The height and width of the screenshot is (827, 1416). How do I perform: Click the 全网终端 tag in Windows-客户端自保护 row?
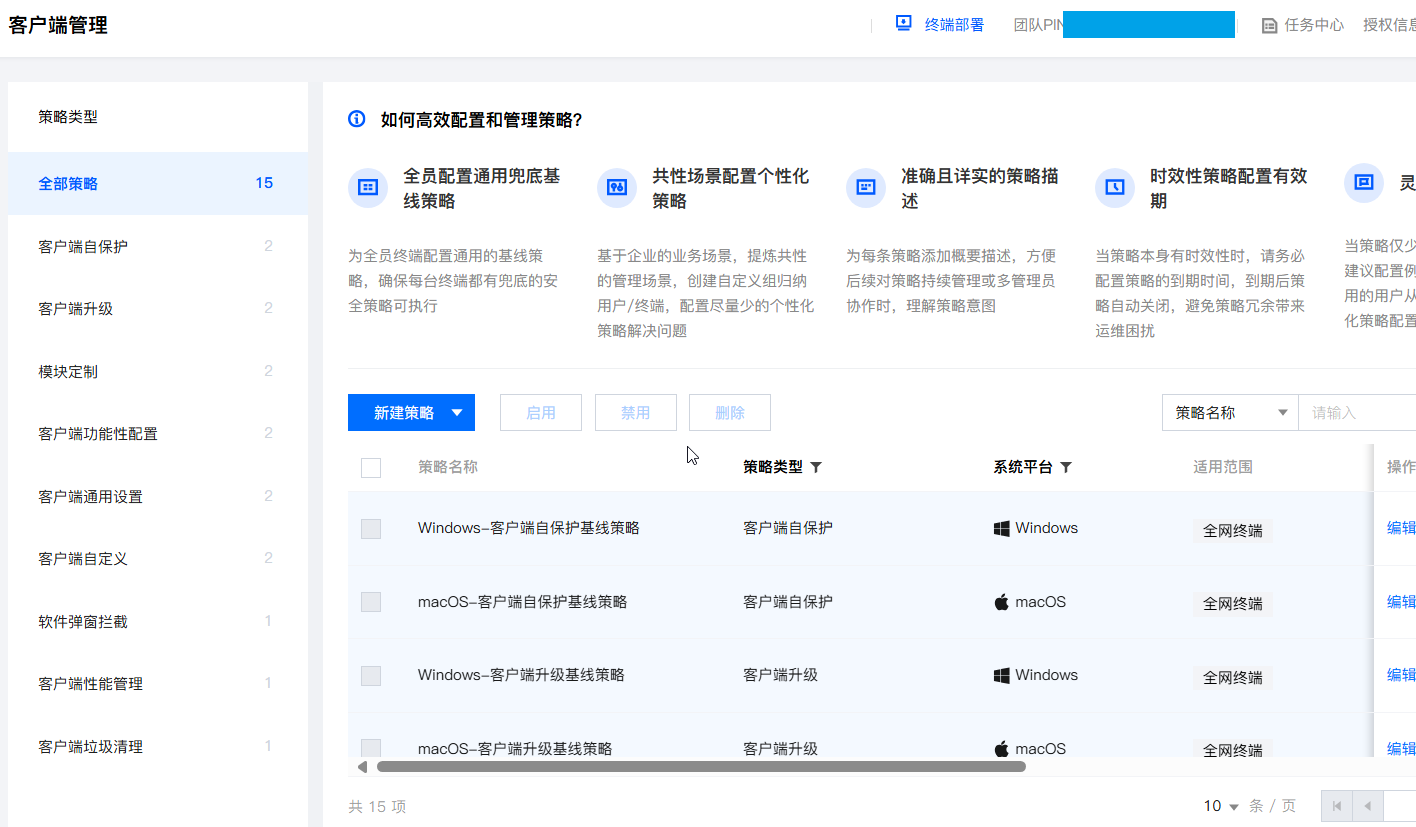(1233, 530)
